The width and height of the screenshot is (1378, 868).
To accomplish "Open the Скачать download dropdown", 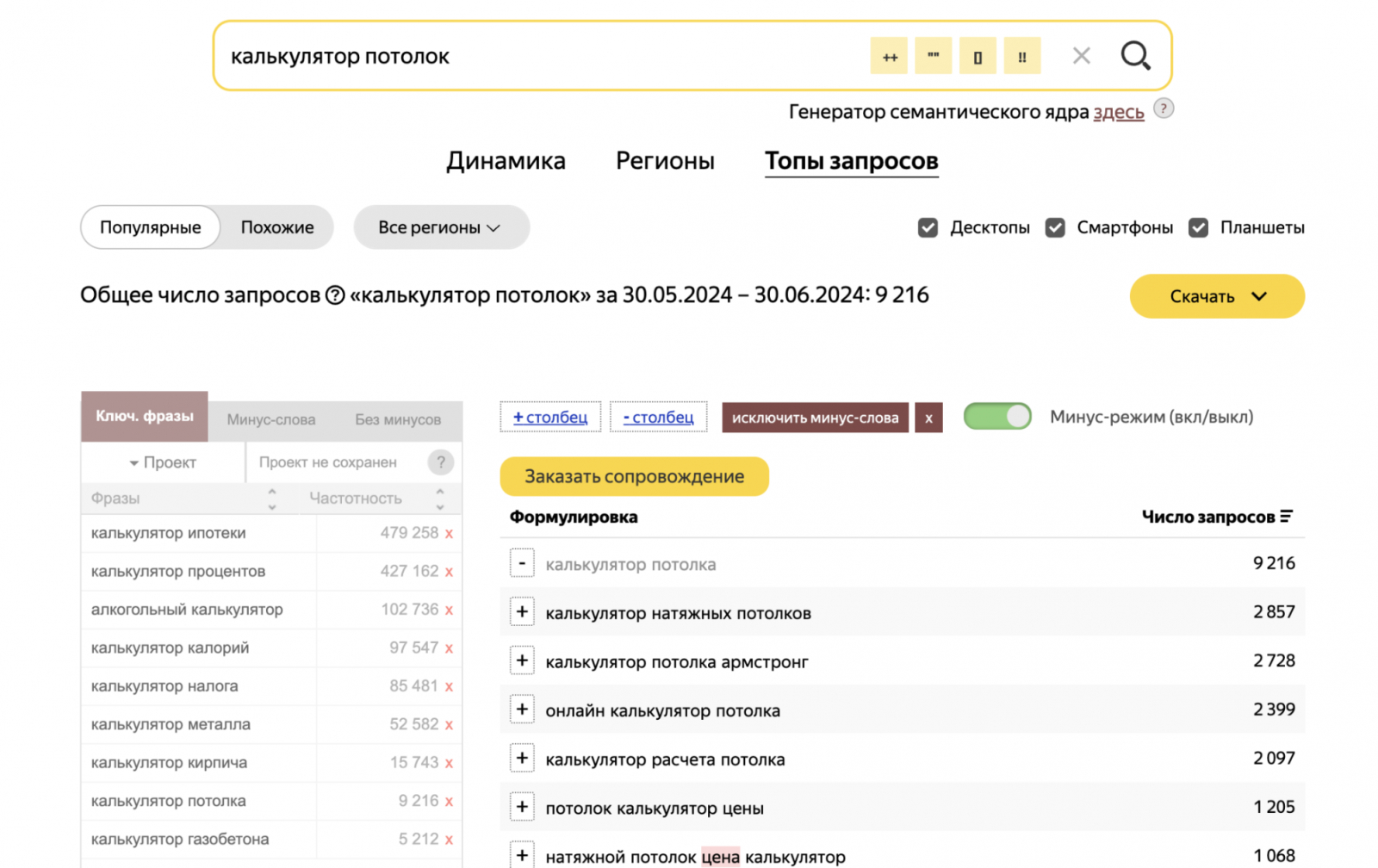I will pyautogui.click(x=1216, y=296).
